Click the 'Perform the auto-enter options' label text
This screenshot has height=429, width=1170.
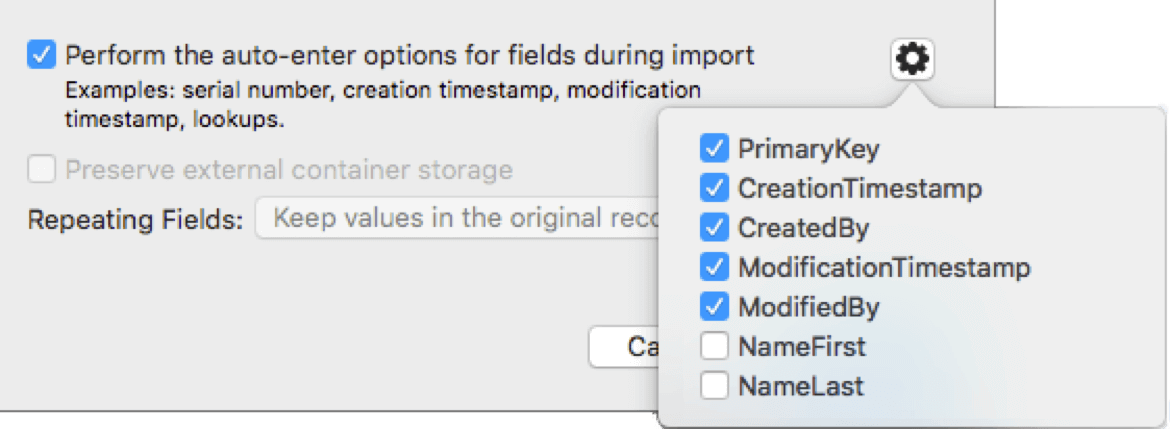click(x=410, y=55)
